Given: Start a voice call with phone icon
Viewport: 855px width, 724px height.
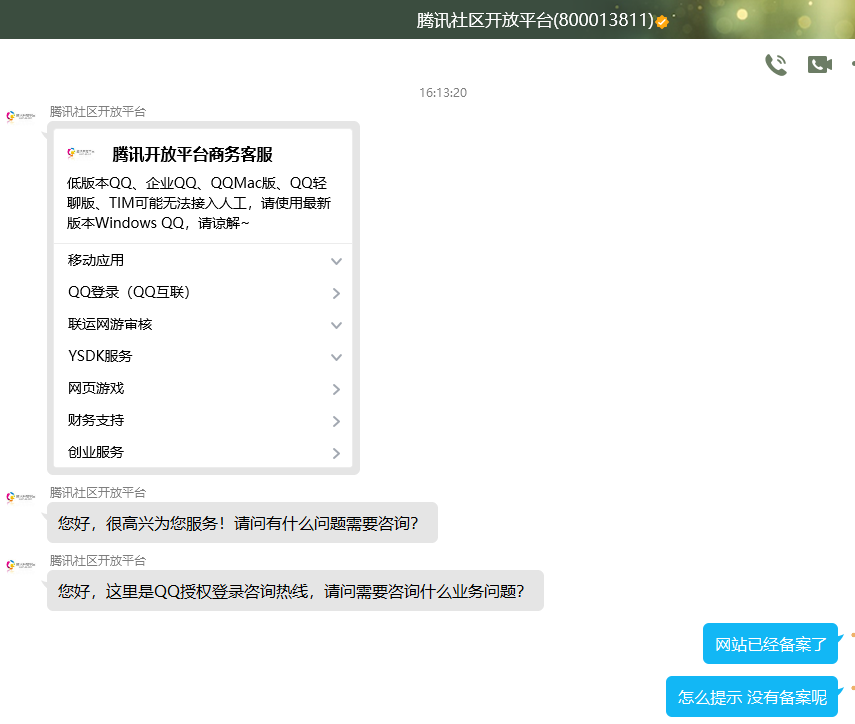Looking at the screenshot, I should point(775,65).
